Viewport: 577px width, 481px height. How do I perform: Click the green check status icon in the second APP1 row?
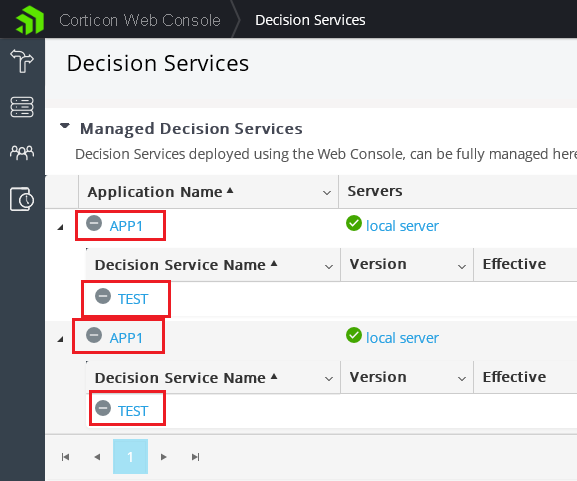[x=354, y=335]
